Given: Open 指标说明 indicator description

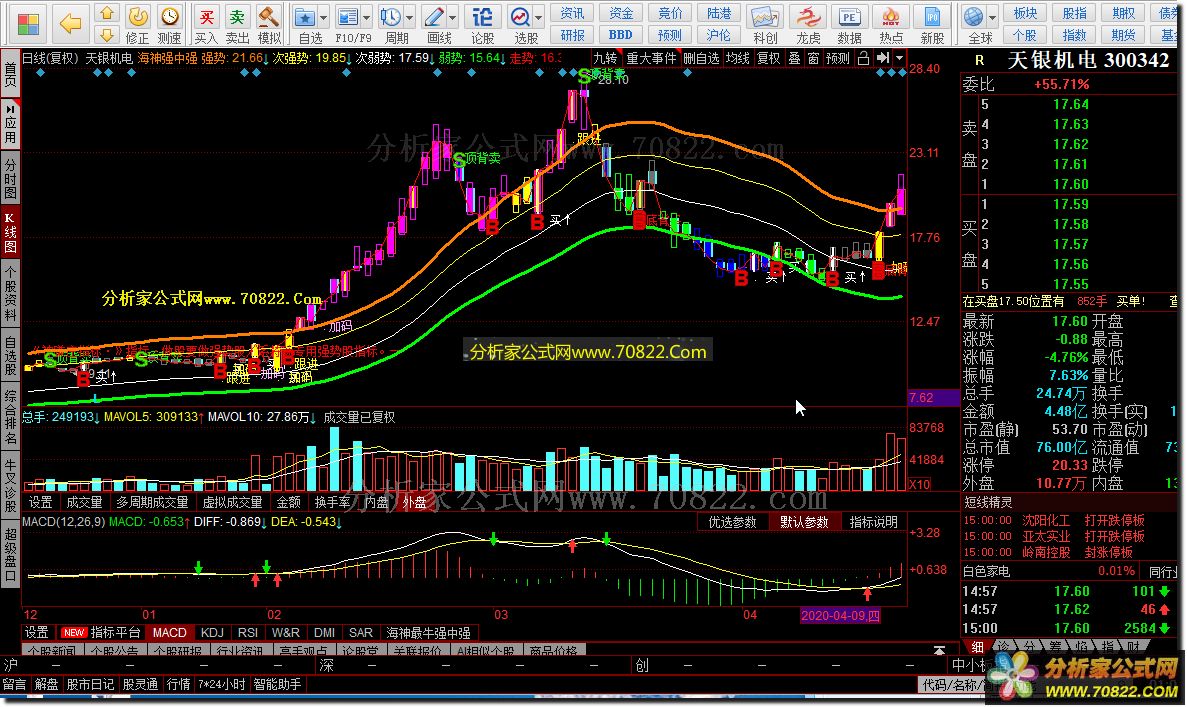Looking at the screenshot, I should click(874, 522).
